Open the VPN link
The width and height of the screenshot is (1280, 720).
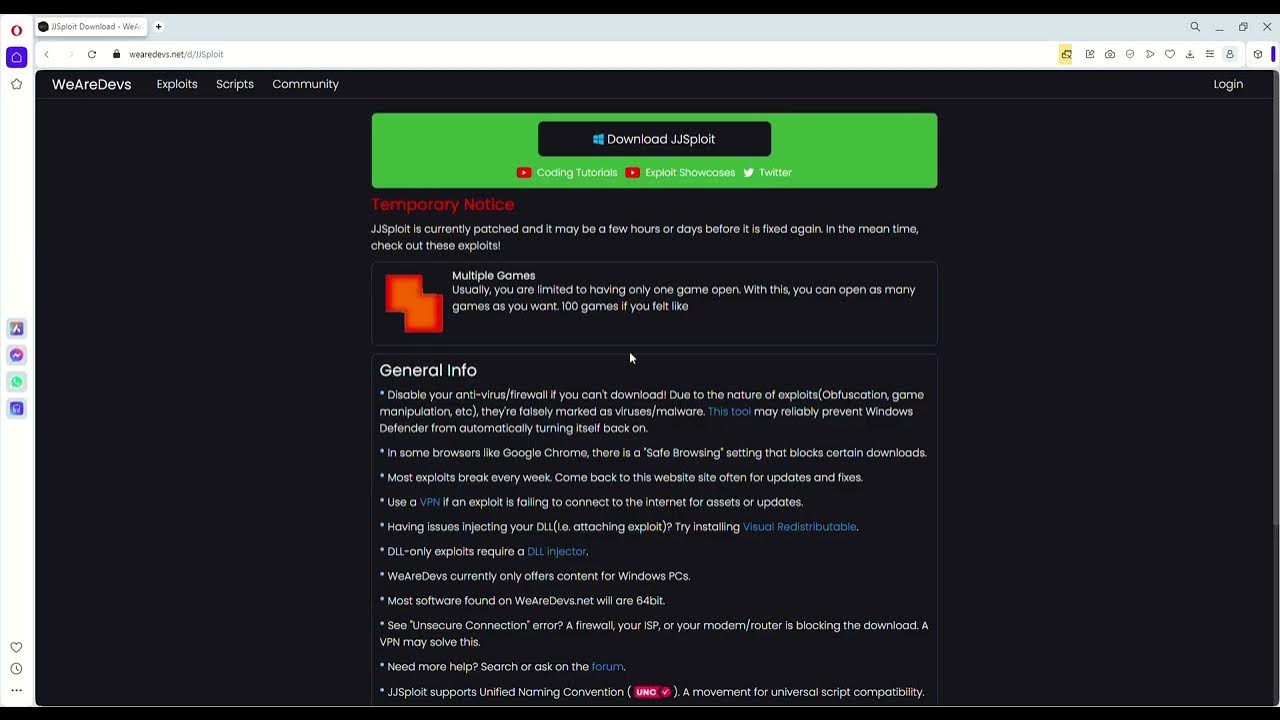pos(430,502)
